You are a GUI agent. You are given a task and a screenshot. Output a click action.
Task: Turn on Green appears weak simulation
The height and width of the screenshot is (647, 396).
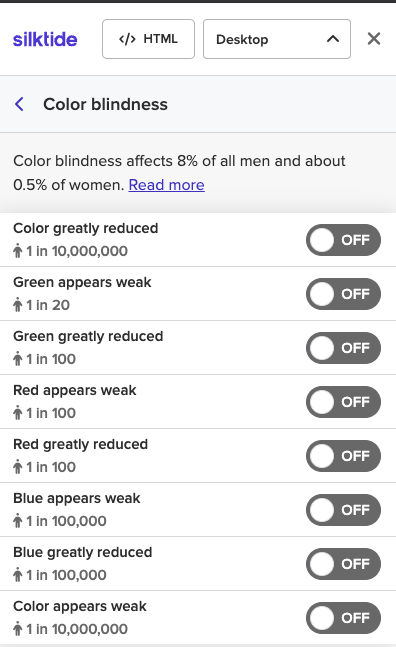[343, 294]
